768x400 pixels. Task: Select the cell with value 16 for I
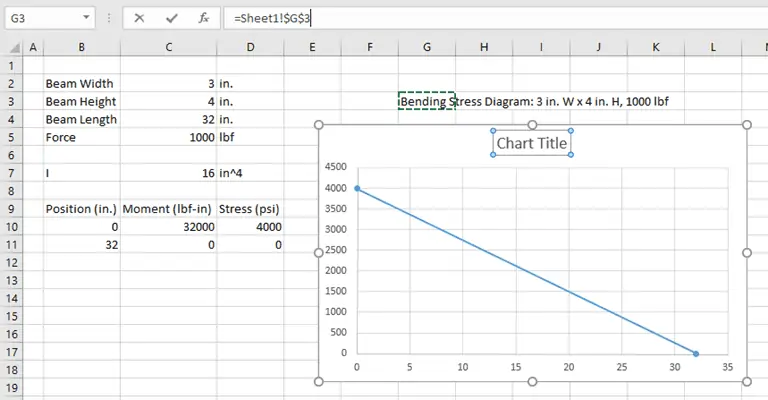tap(168, 173)
